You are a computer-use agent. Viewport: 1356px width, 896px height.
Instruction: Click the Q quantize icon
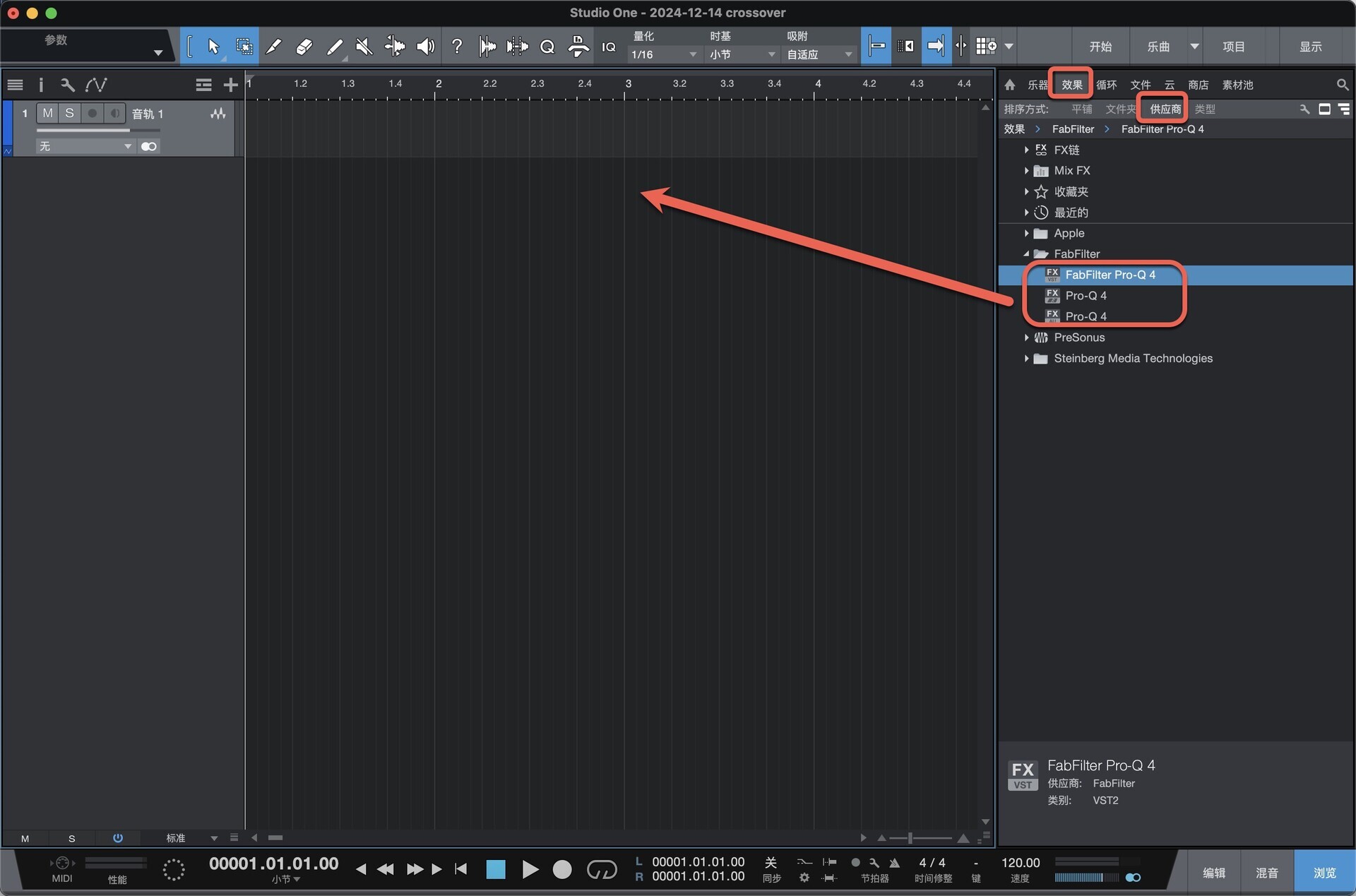547,47
